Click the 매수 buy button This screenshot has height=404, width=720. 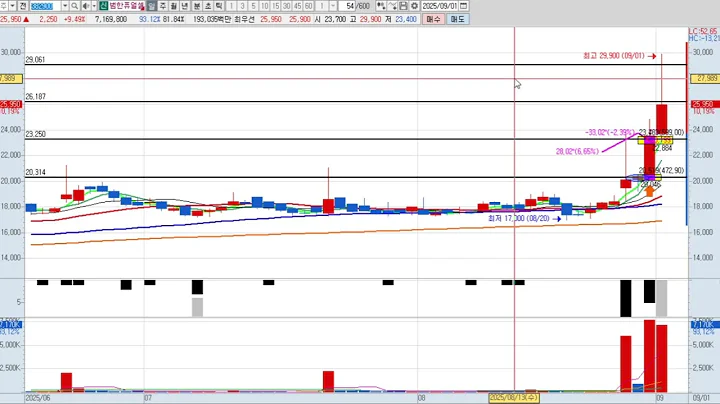coord(433,19)
